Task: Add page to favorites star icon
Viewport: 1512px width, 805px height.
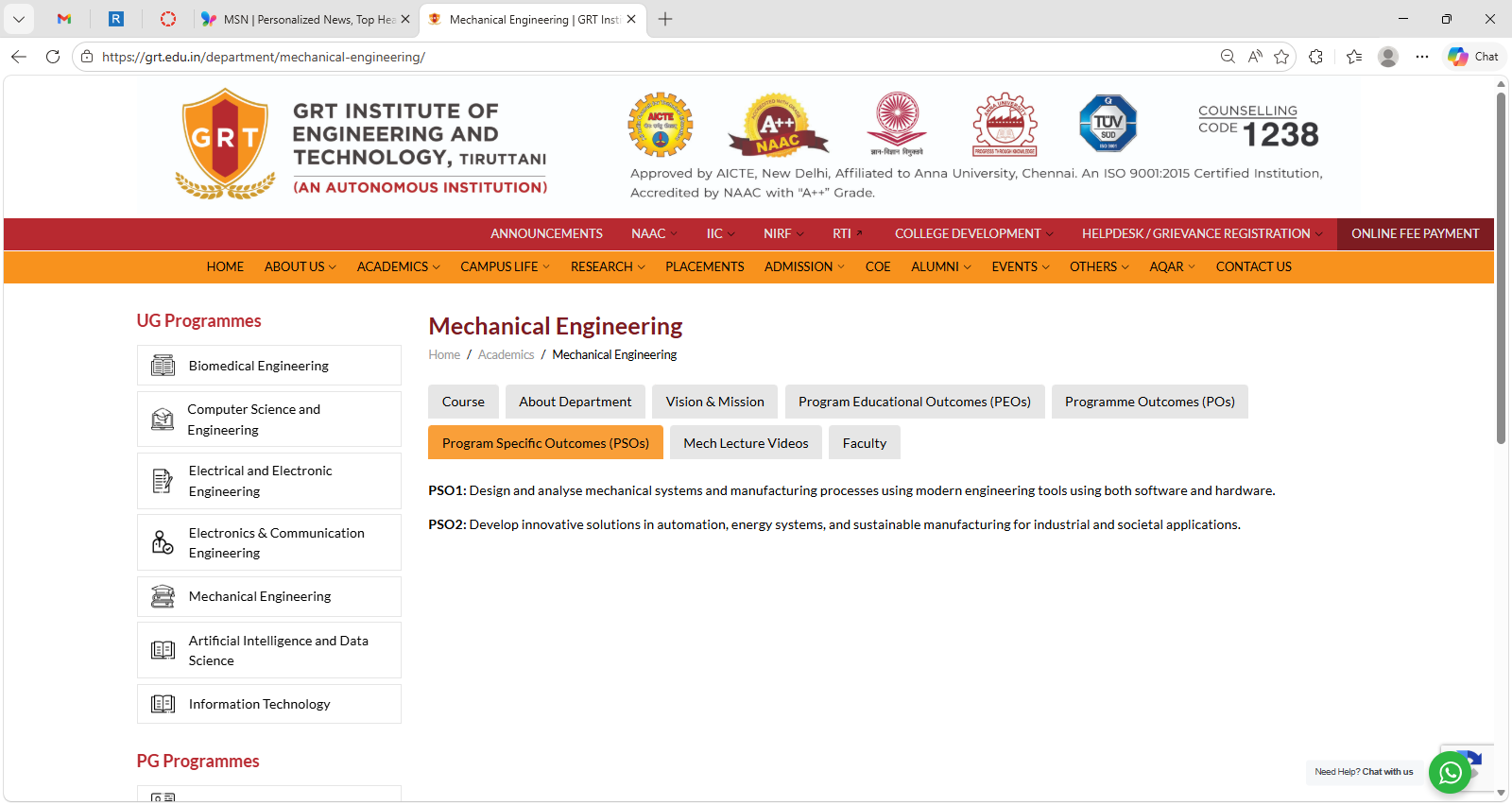Action: click(x=1281, y=57)
